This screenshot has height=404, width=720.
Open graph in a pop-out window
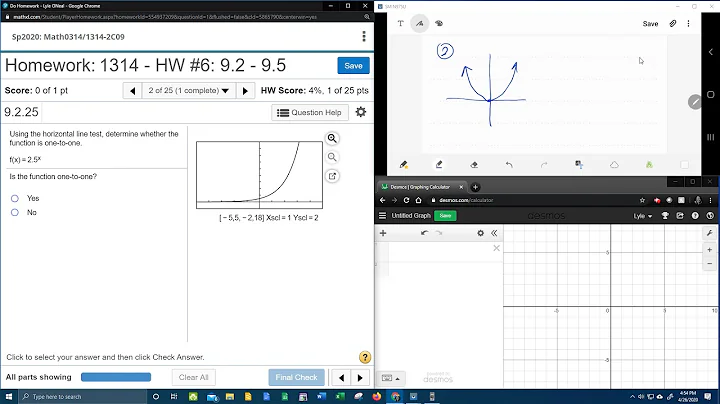[x=332, y=176]
